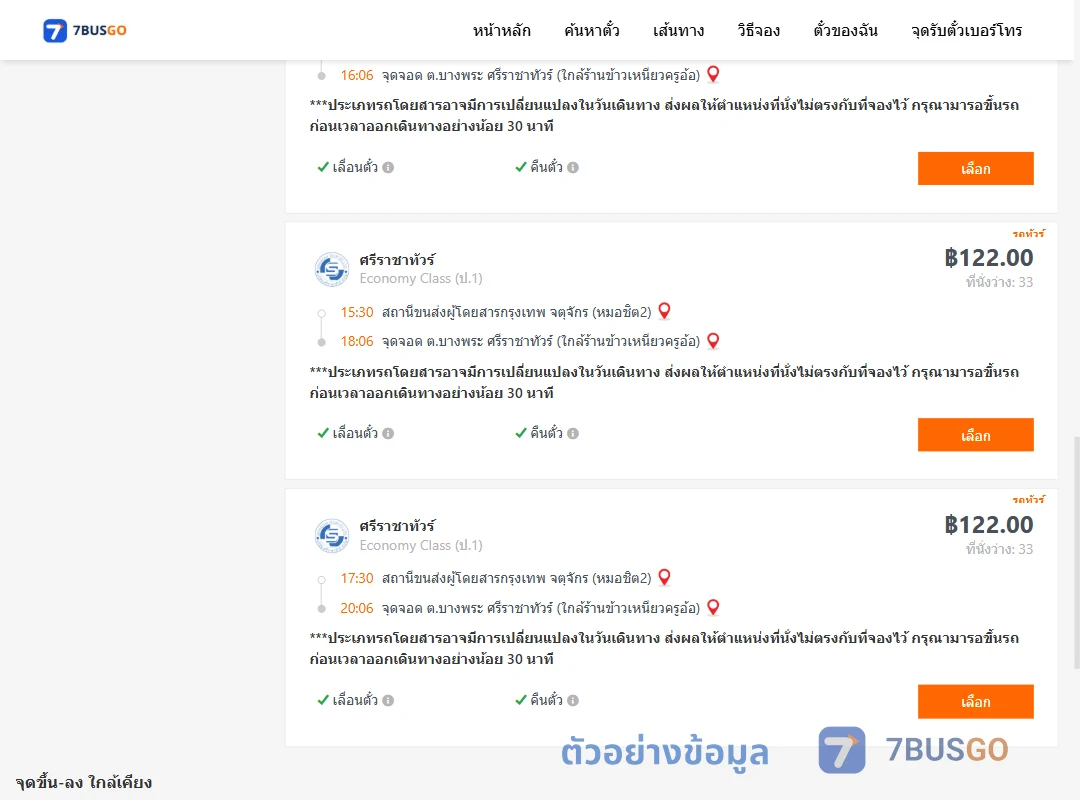Screen dimensions: 1080x800
Task: Click operator logo of 15:30 ศรีราชาทัวร์ trip
Action: click(332, 269)
